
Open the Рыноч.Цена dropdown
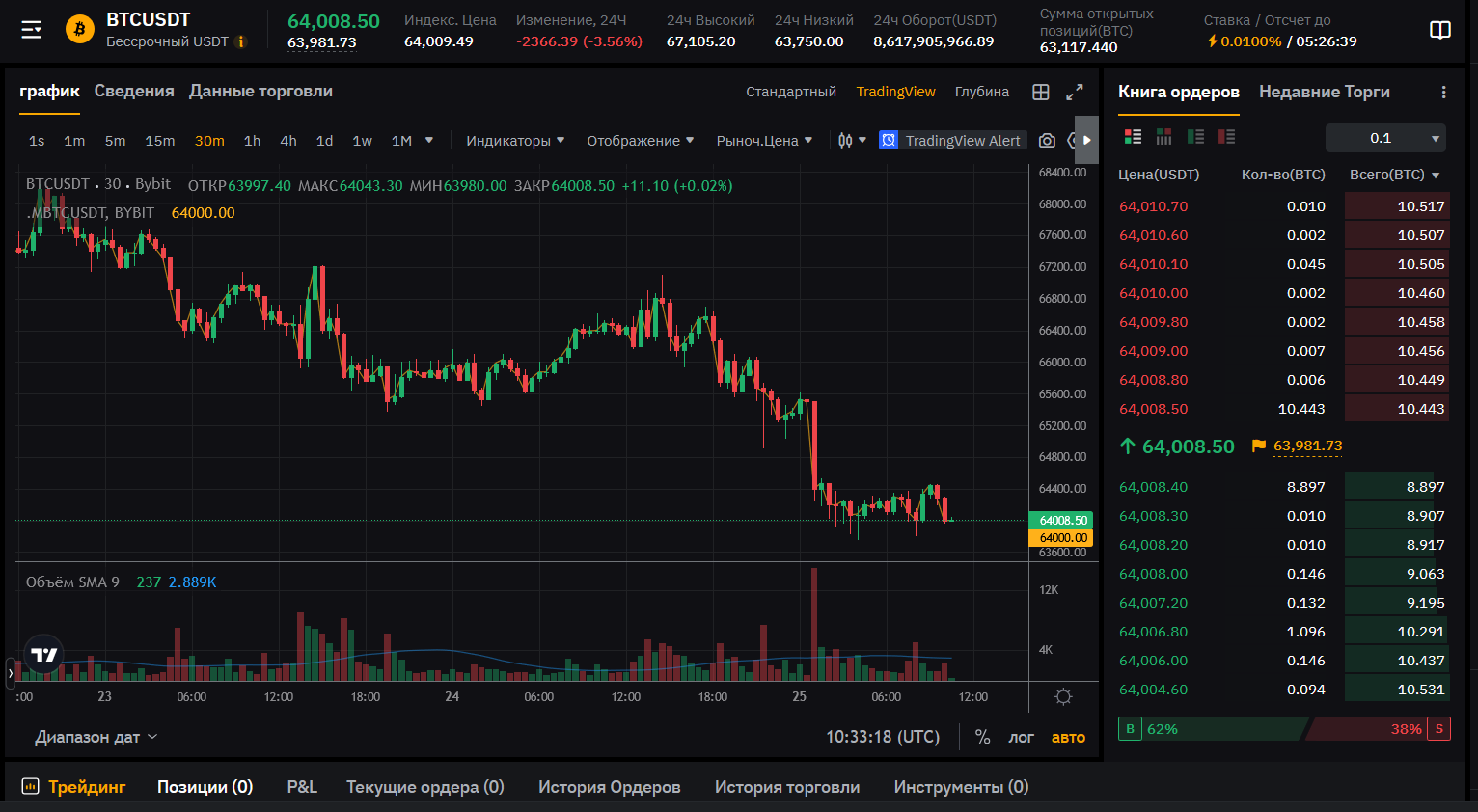click(x=764, y=141)
